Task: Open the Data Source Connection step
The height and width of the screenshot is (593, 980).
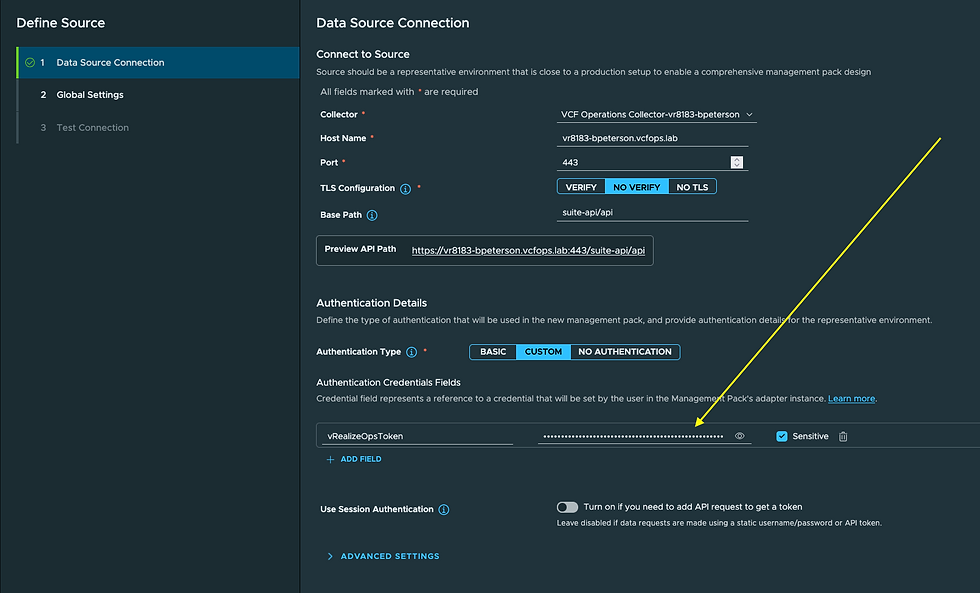Action: tap(110, 63)
